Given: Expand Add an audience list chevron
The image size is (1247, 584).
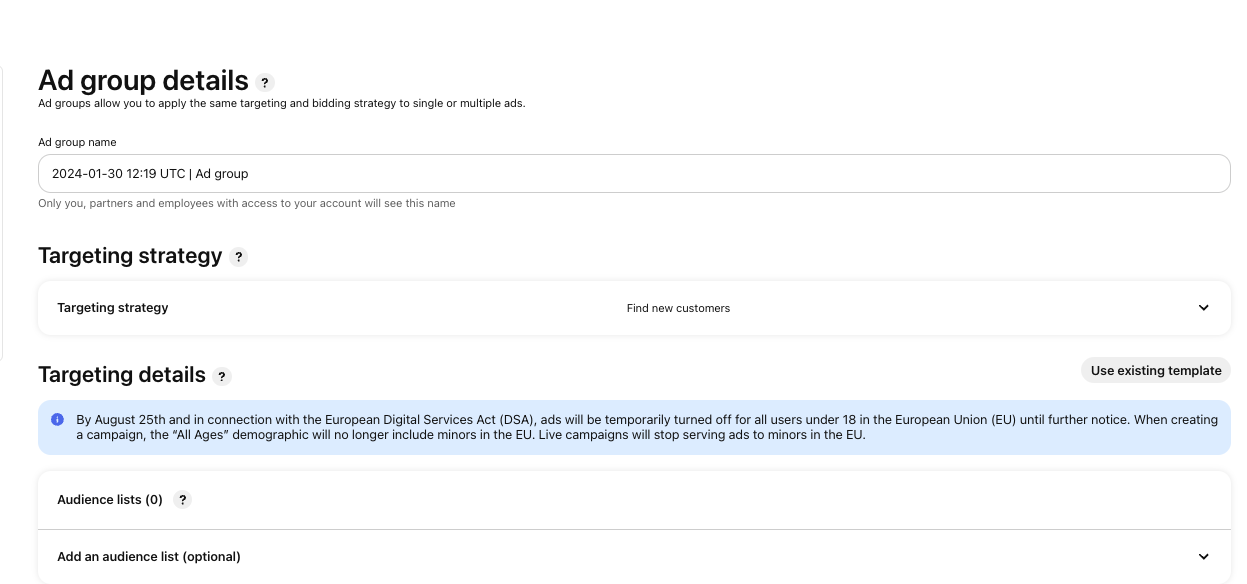Looking at the screenshot, I should pyautogui.click(x=1204, y=557).
